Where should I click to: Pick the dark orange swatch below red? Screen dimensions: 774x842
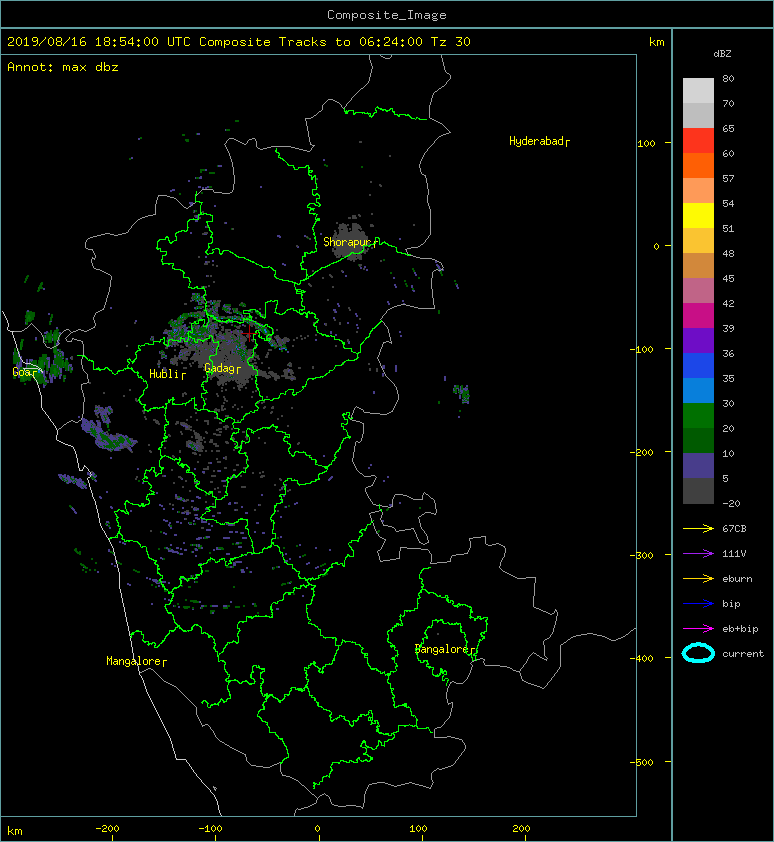pos(698,165)
